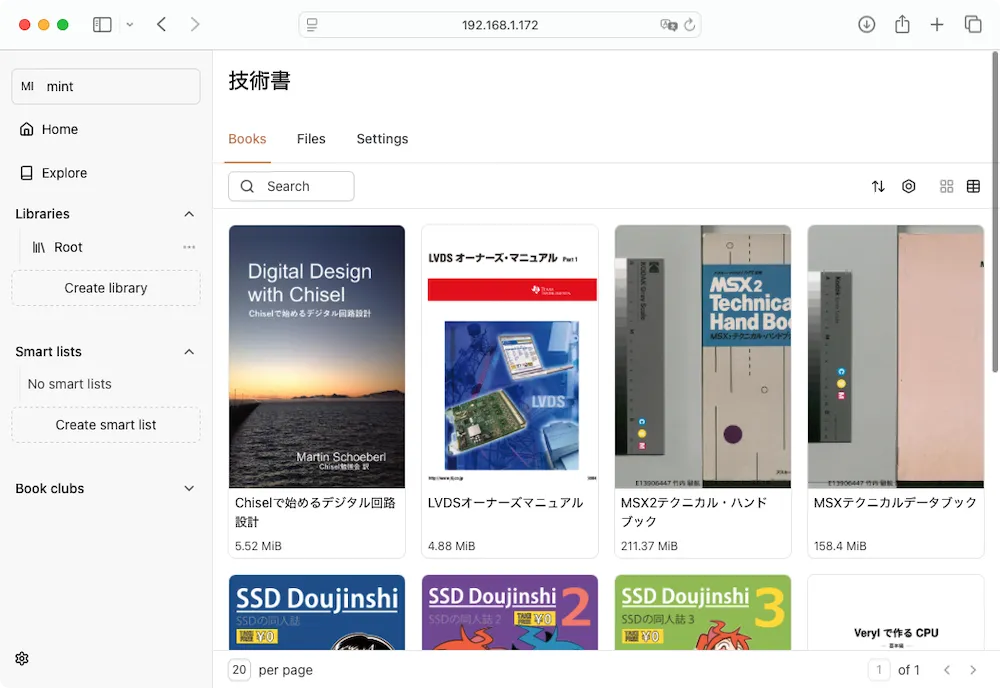This screenshot has width=1000, height=688.
Task: Focus the Search books field
Action: pos(291,186)
